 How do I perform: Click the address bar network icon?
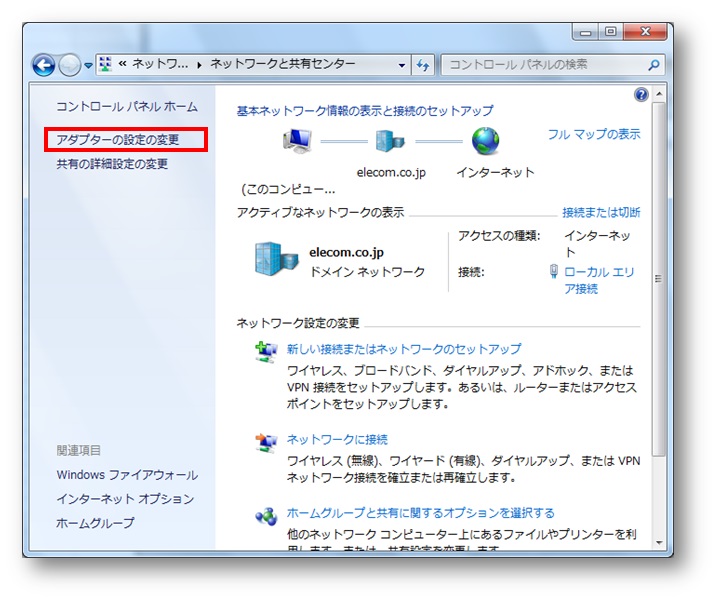[105, 64]
